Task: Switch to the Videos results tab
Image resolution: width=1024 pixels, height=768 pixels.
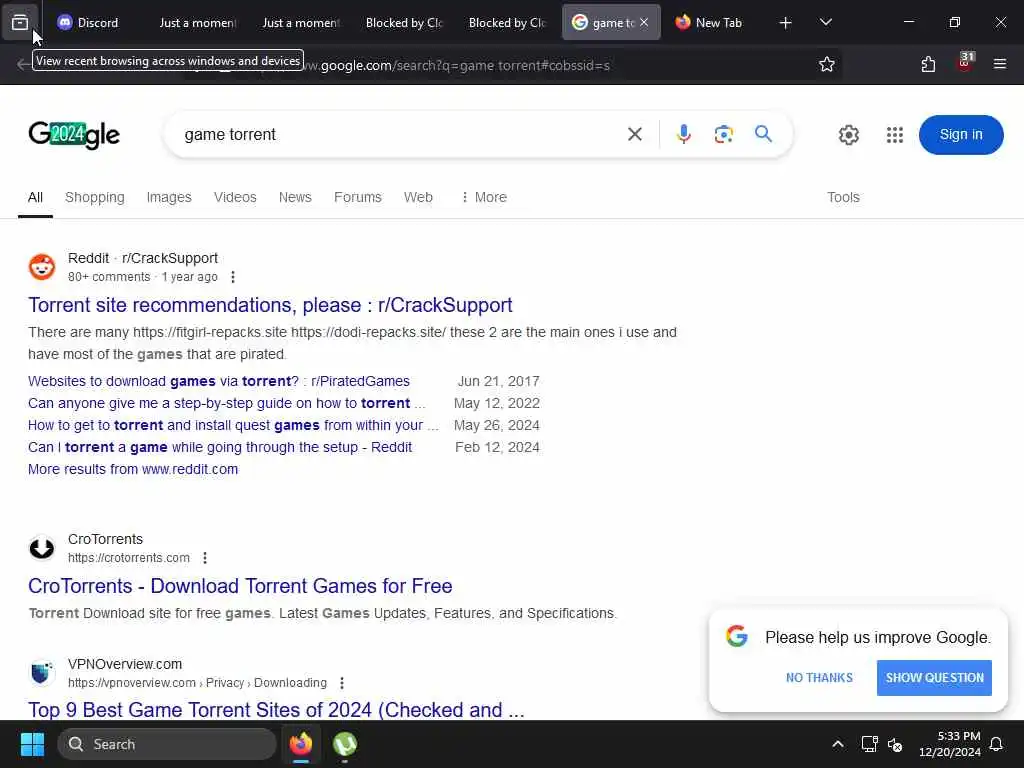Action: pyautogui.click(x=235, y=197)
